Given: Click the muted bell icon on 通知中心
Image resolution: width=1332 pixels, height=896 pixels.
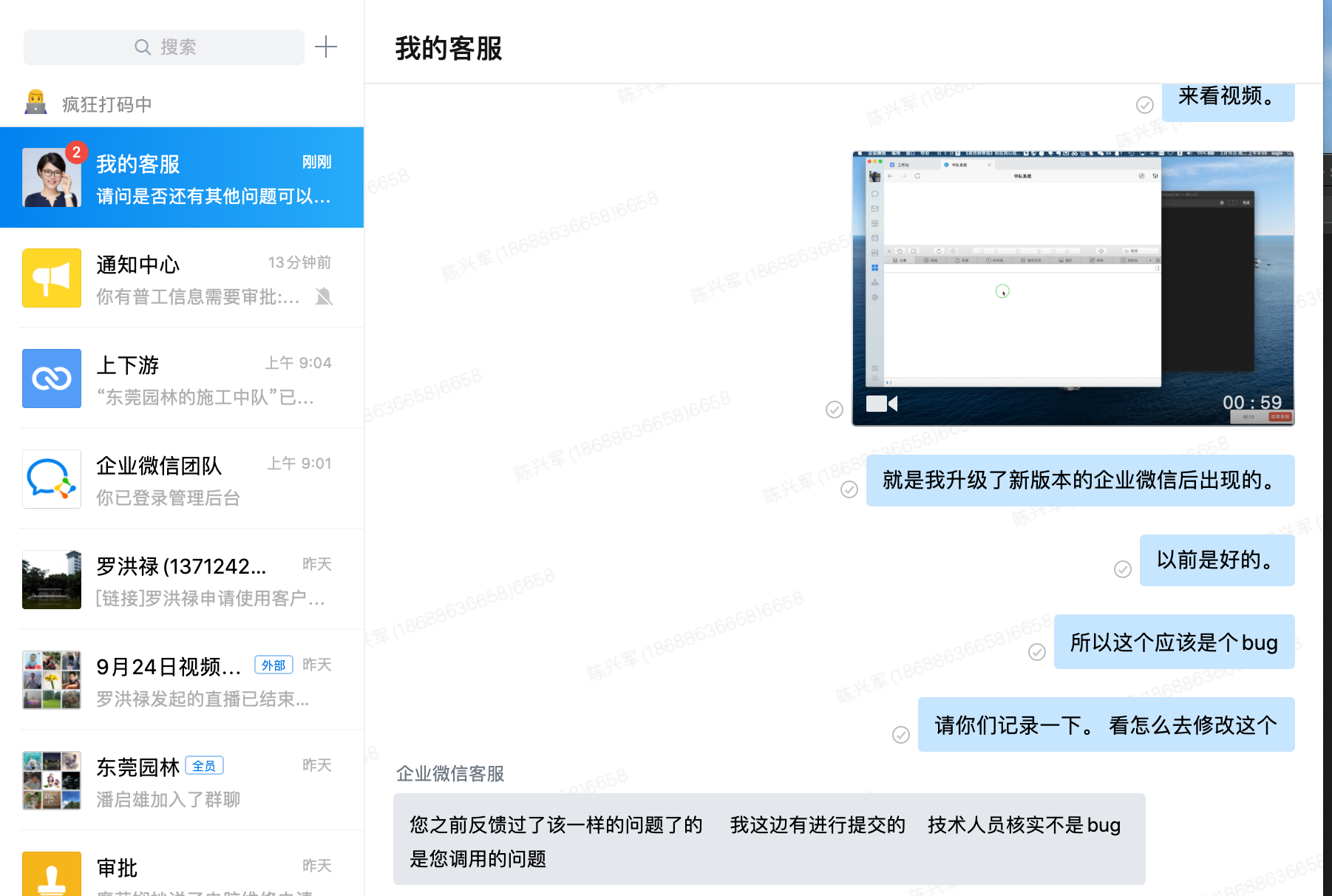Looking at the screenshot, I should [324, 297].
